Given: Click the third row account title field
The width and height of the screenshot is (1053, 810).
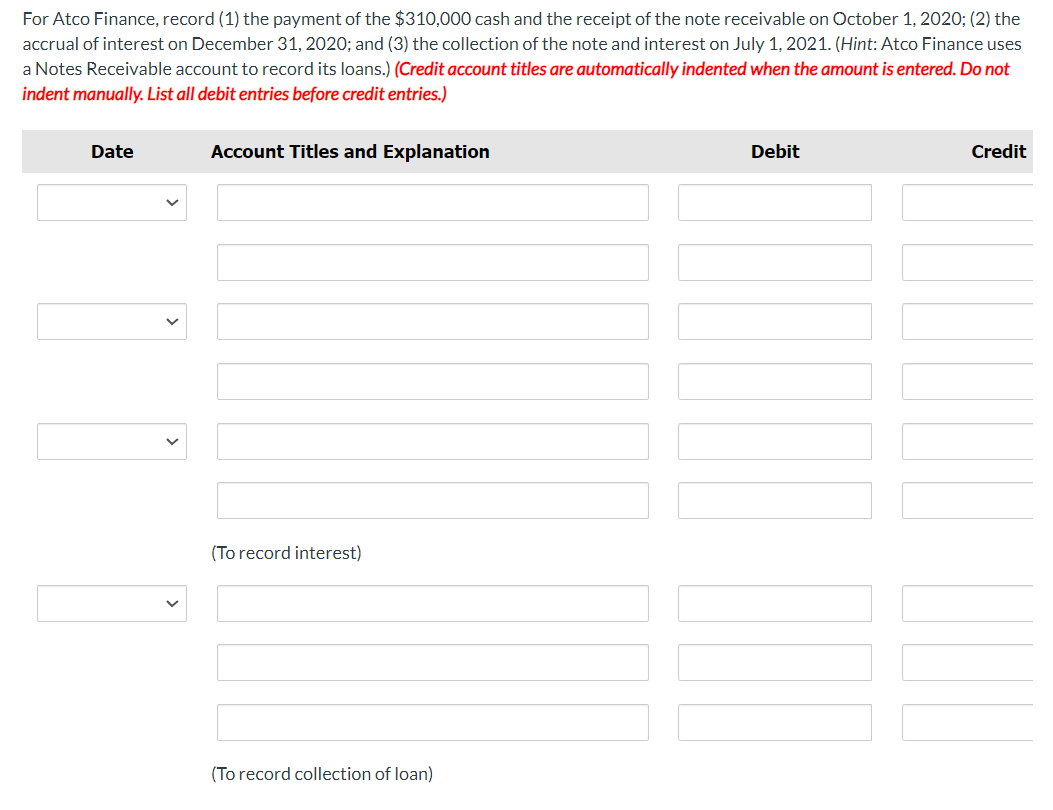Looking at the screenshot, I should pyautogui.click(x=432, y=321).
